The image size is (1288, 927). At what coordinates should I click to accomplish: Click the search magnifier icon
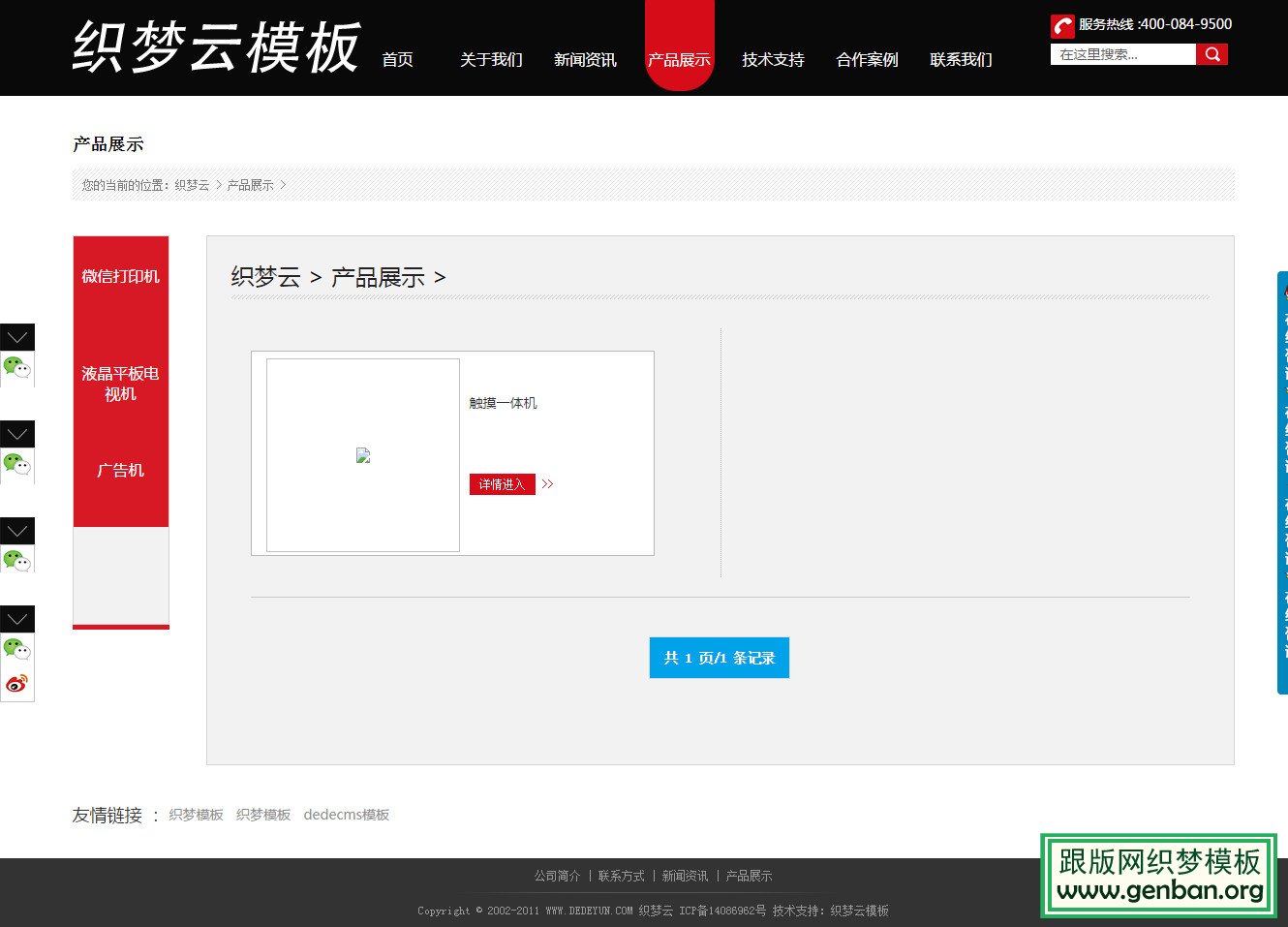[1212, 54]
